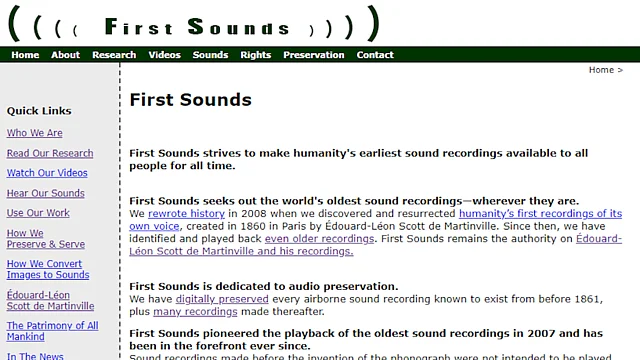The width and height of the screenshot is (640, 360).
Task: Open How We Preserve & Serve link
Action: pos(46,238)
